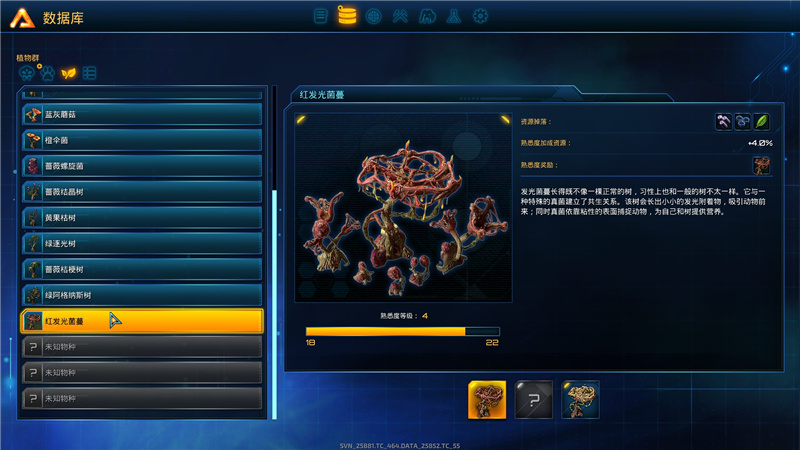Open the research flask icon
The image size is (800, 450).
pos(454,16)
